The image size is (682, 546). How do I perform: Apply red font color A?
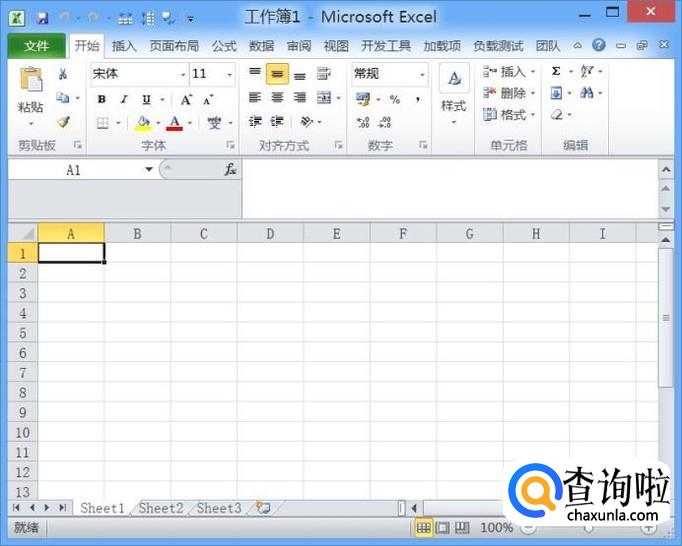[x=175, y=123]
